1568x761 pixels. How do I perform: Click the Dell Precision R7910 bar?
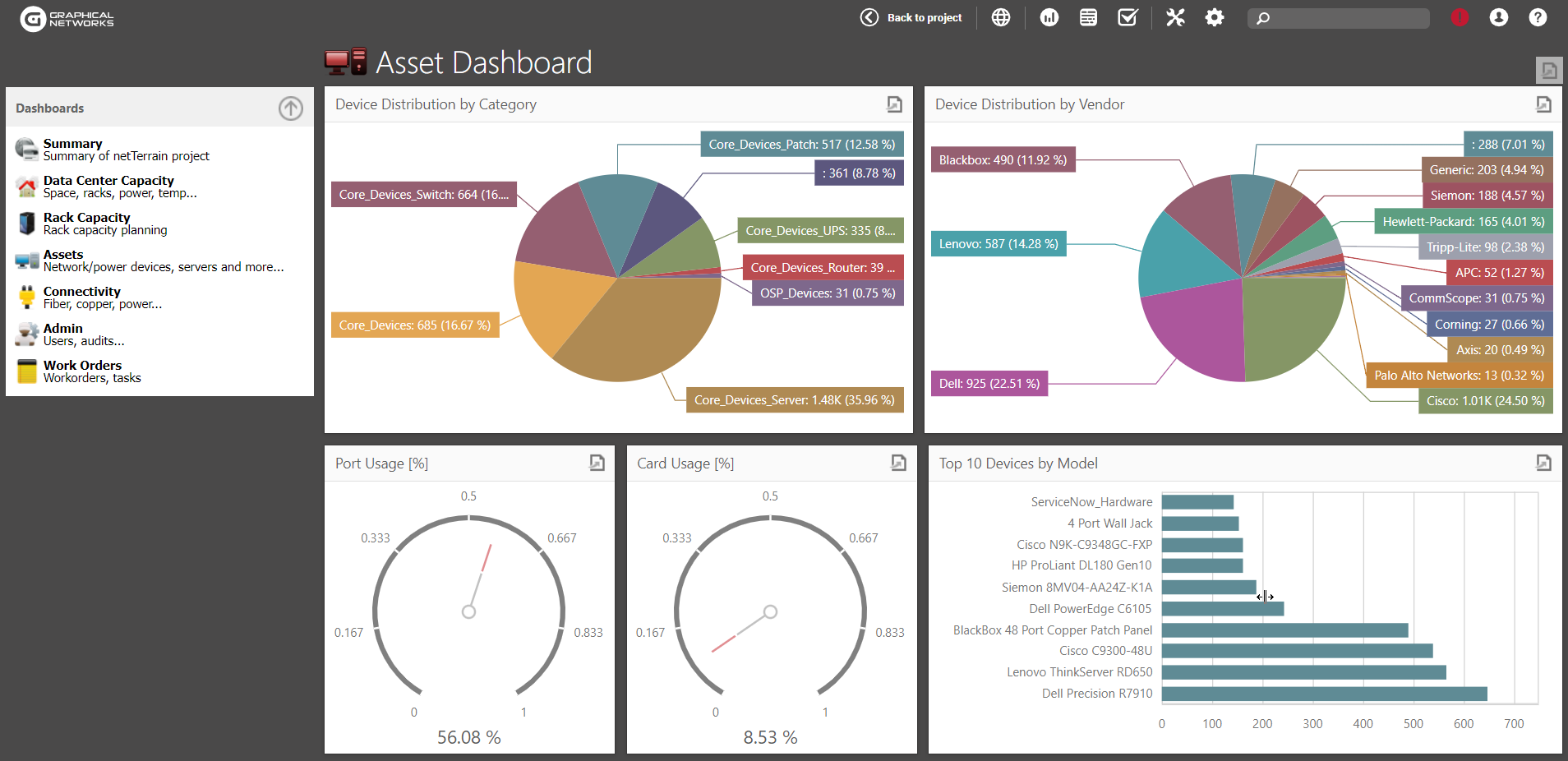tap(1324, 694)
